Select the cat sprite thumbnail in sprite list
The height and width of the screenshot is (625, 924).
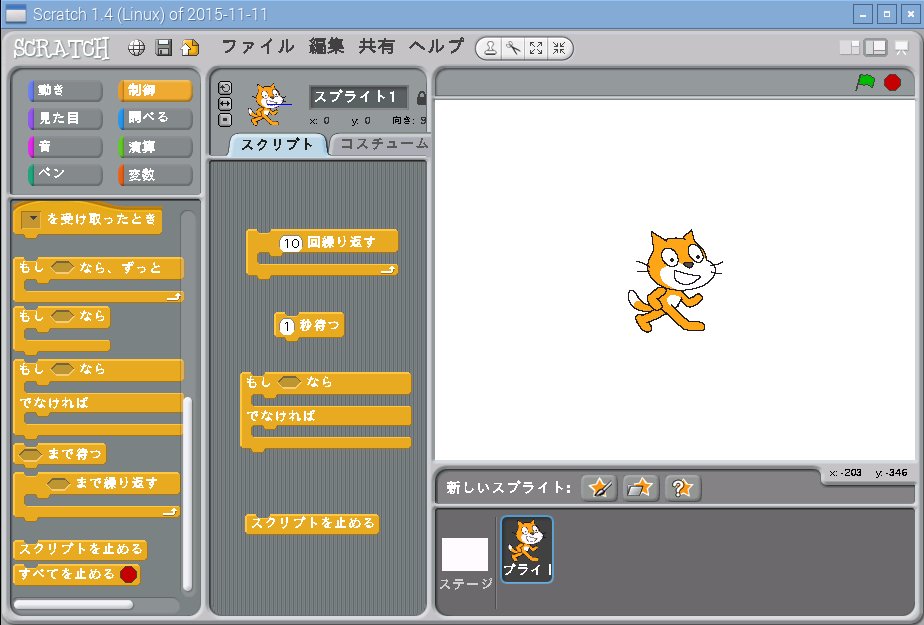527,550
